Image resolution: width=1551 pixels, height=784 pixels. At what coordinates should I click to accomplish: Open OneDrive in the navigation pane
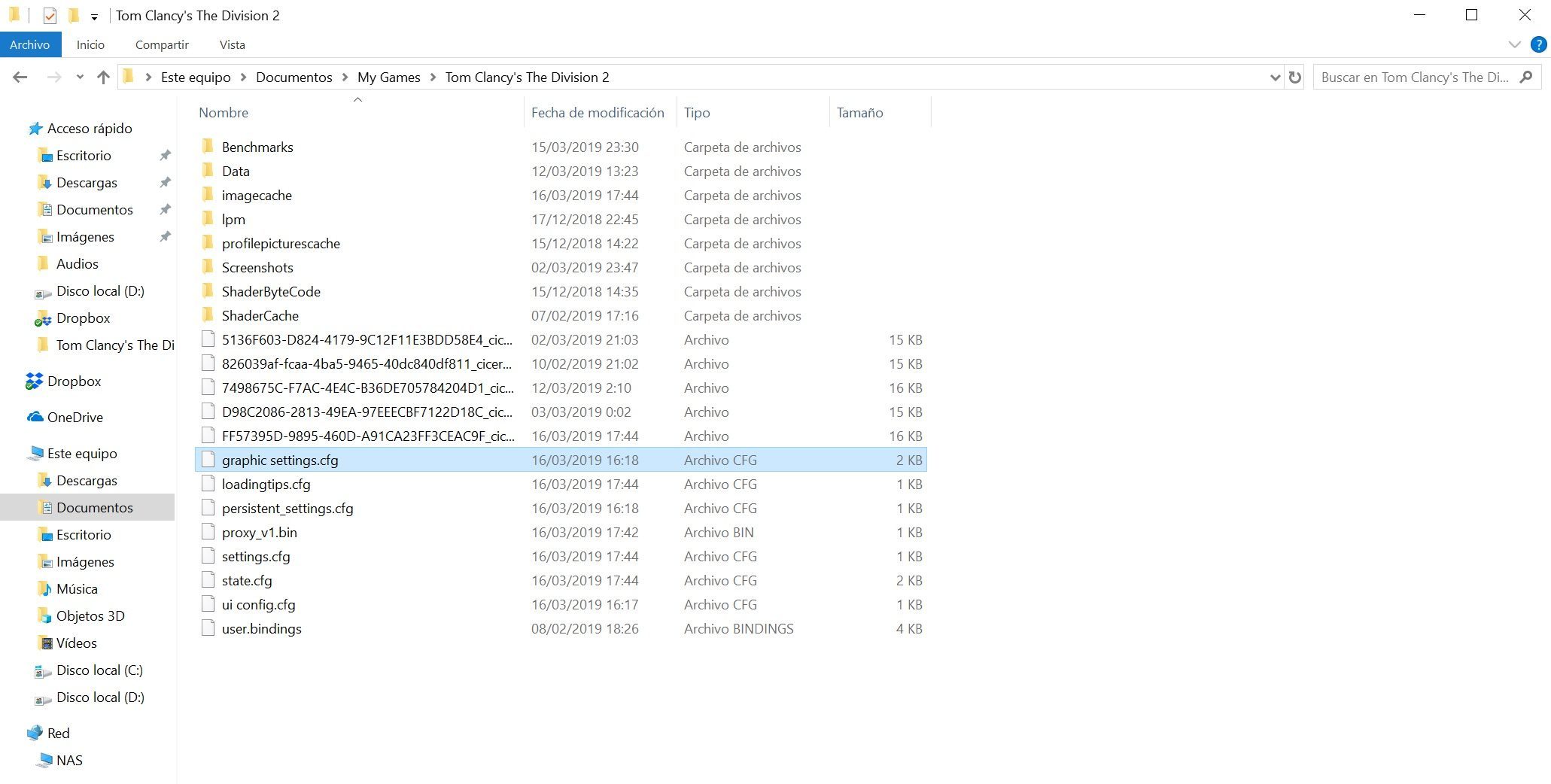pyautogui.click(x=75, y=418)
